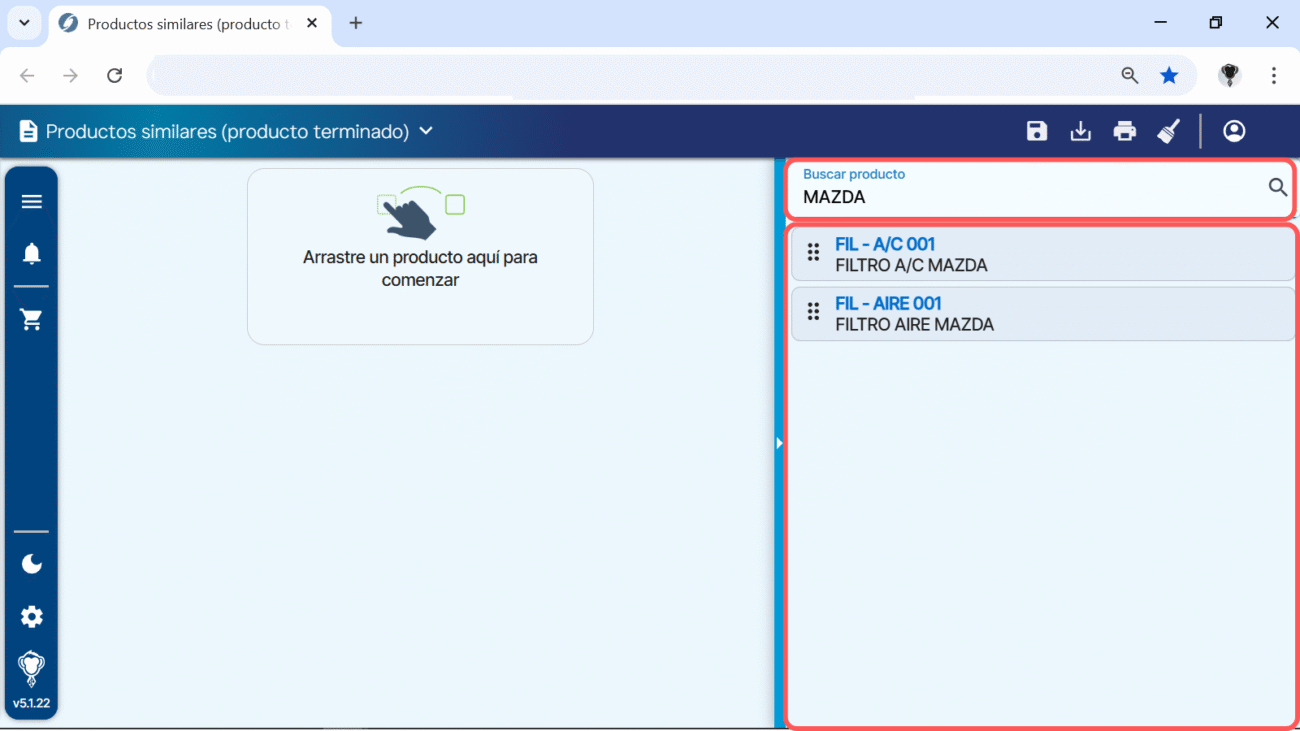
Task: Click the printer icon
Action: (x=1125, y=131)
